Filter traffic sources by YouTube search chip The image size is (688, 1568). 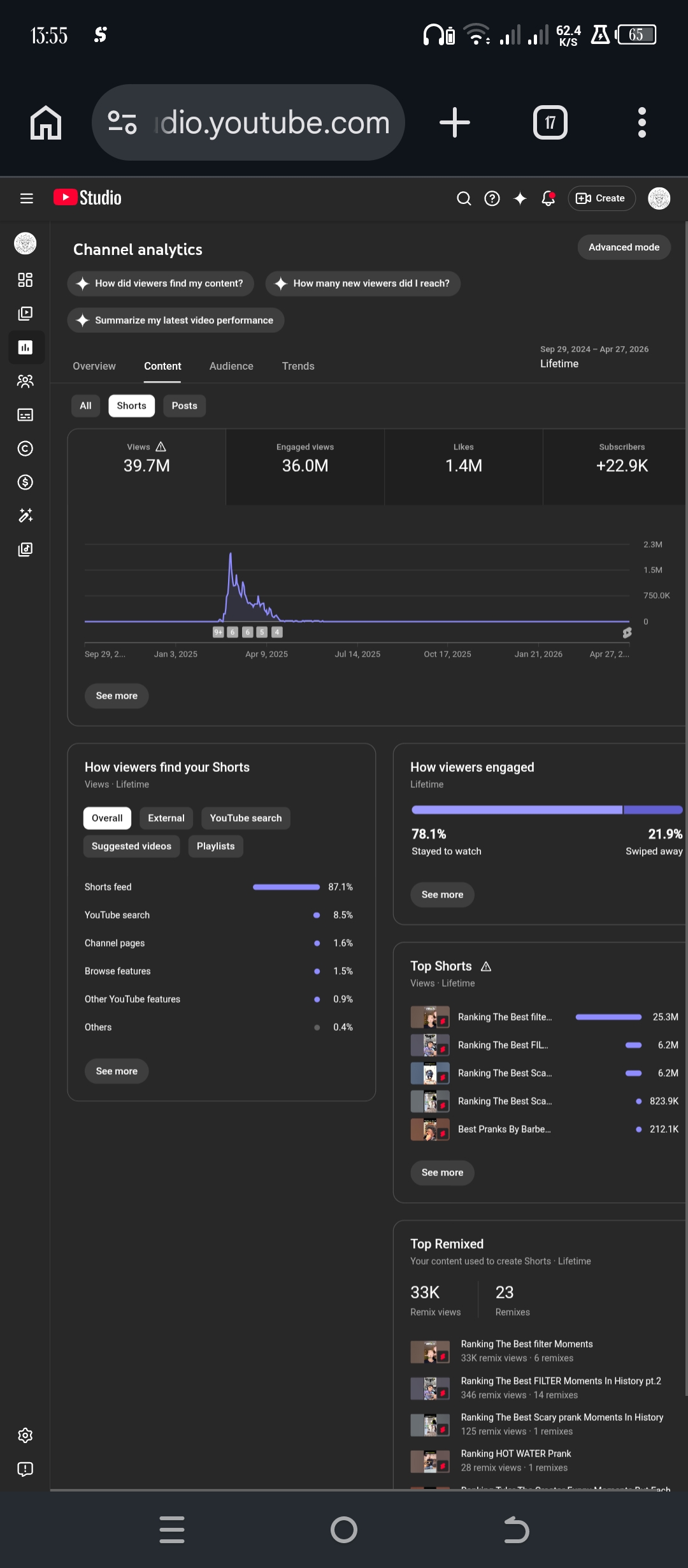coord(245,818)
